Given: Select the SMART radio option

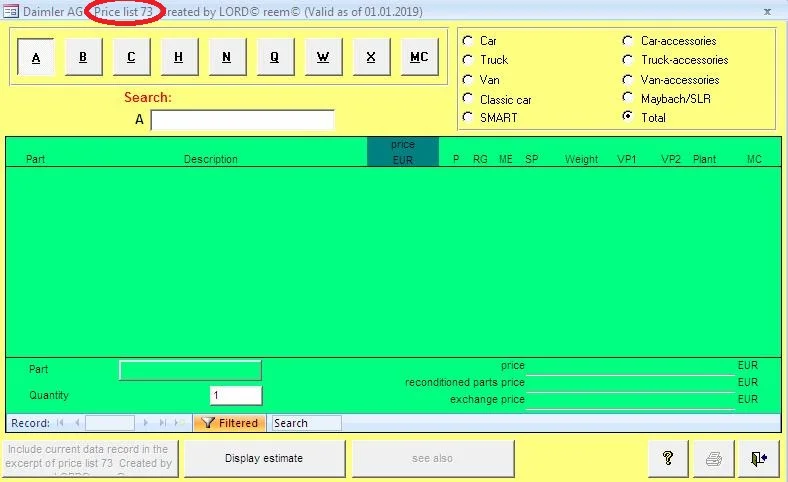Looking at the screenshot, I should pyautogui.click(x=468, y=117).
